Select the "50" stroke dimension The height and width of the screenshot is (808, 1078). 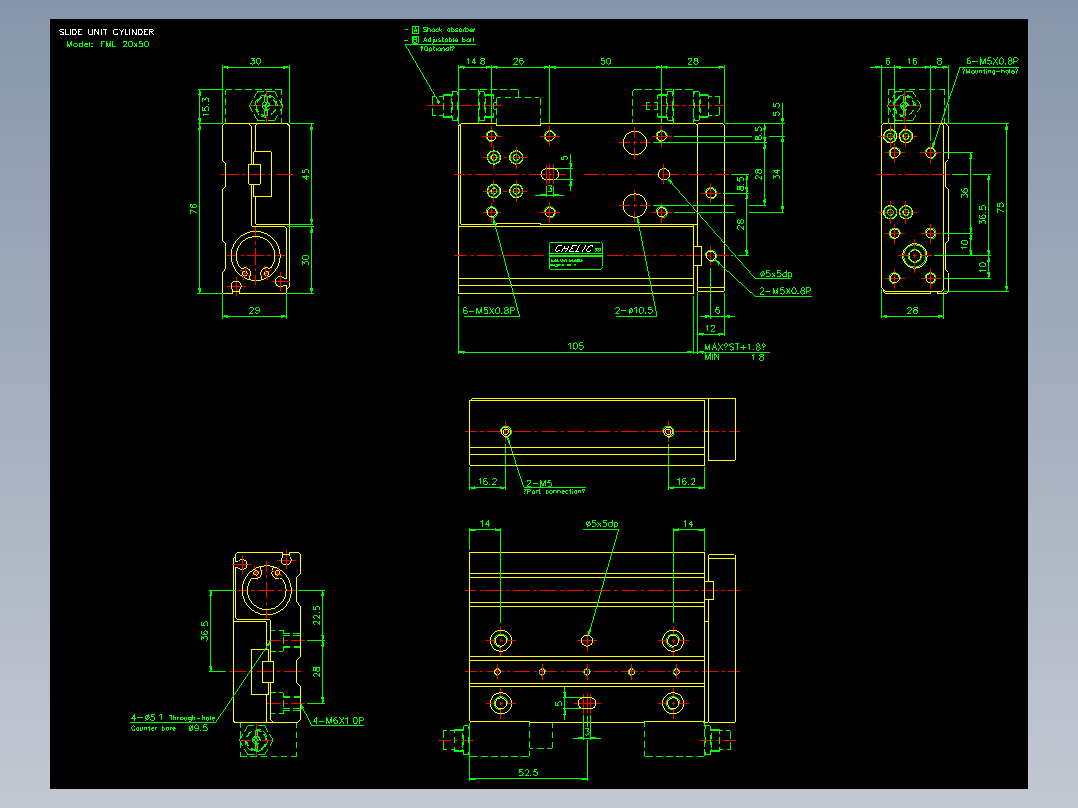click(606, 61)
